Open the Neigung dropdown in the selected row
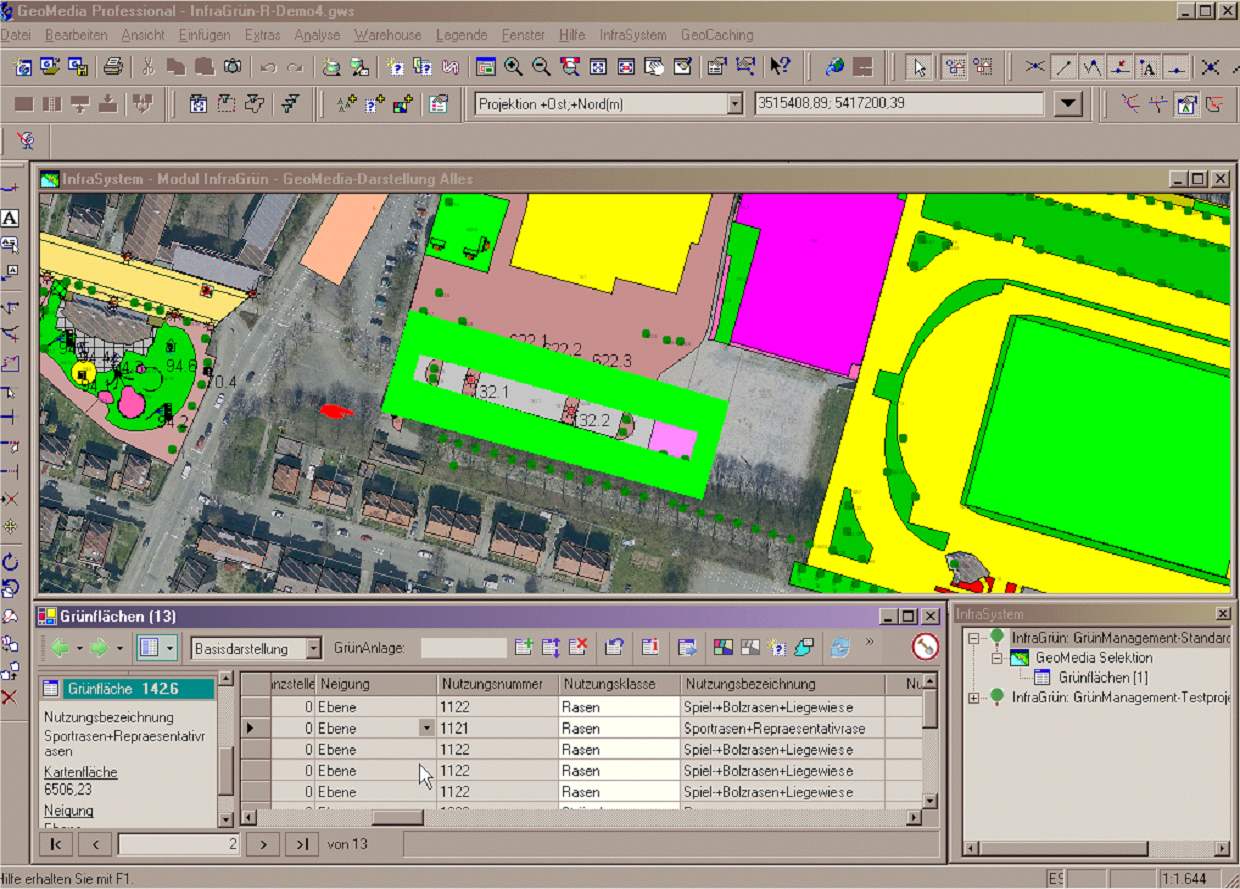This screenshot has width=1240, height=889. (x=427, y=728)
